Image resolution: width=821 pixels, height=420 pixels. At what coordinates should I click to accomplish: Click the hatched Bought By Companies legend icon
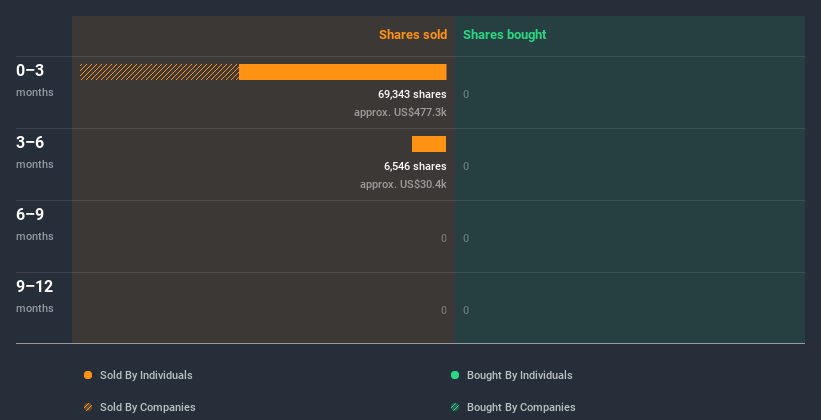click(455, 407)
